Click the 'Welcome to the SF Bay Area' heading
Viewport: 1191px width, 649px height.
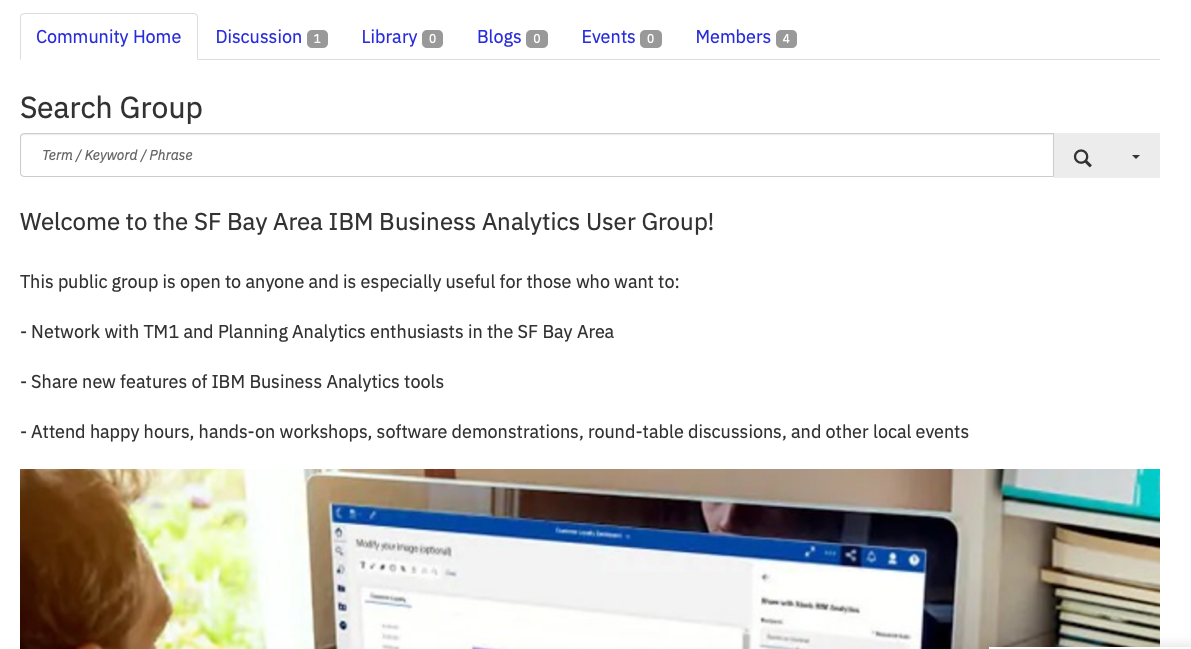[x=367, y=222]
